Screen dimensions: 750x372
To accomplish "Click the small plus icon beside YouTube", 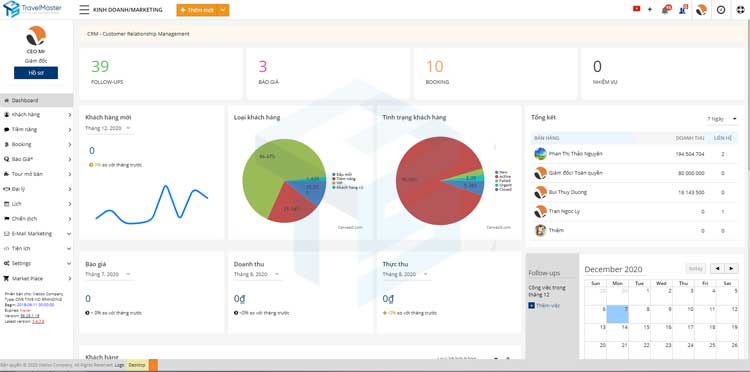I will click(650, 9).
